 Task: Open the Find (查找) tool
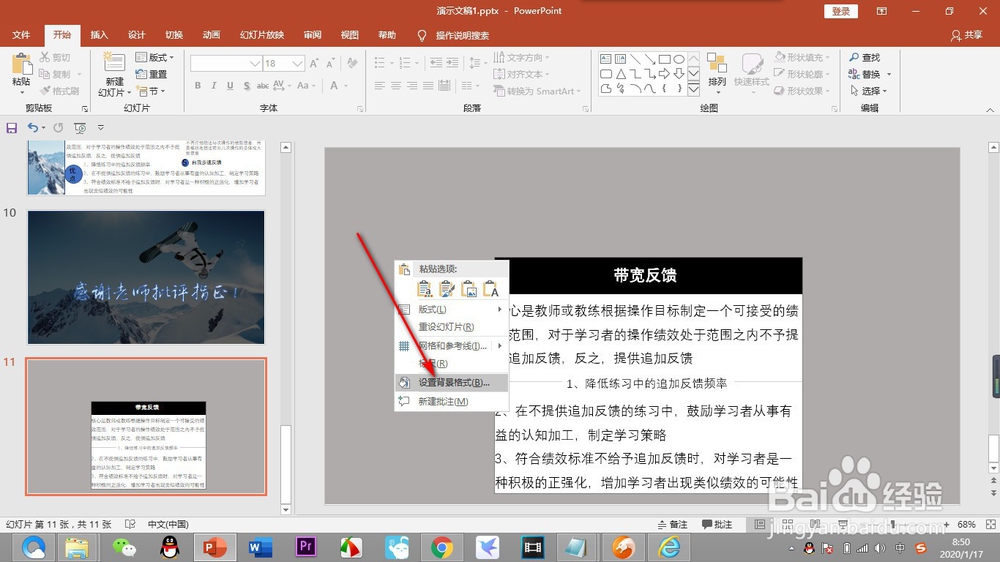point(864,57)
